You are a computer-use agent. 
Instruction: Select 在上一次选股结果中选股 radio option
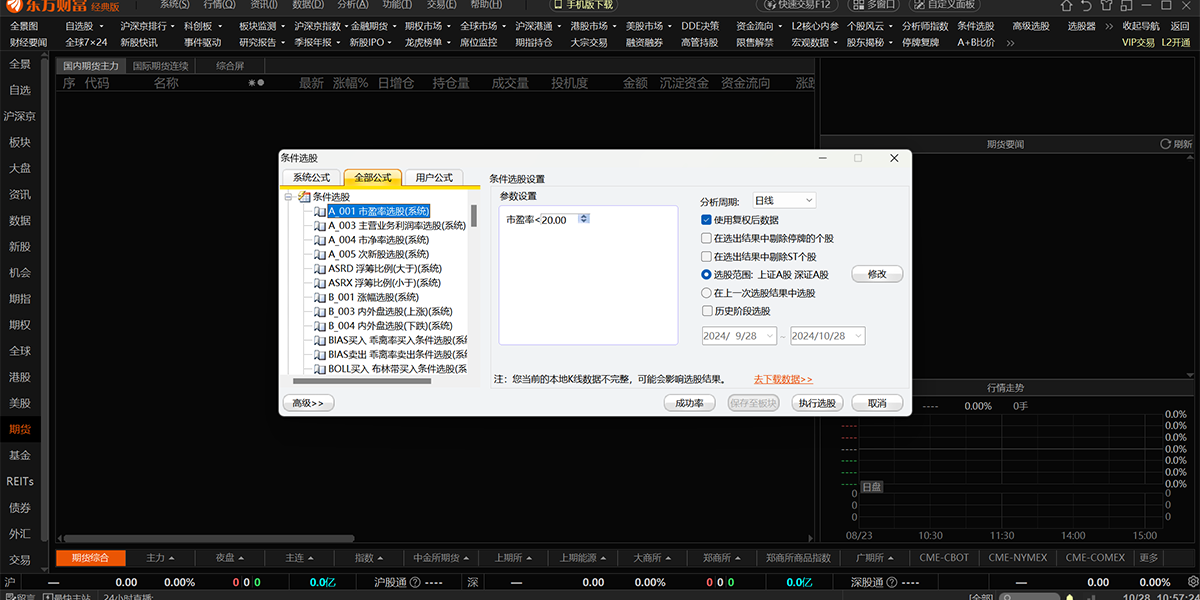click(x=705, y=293)
